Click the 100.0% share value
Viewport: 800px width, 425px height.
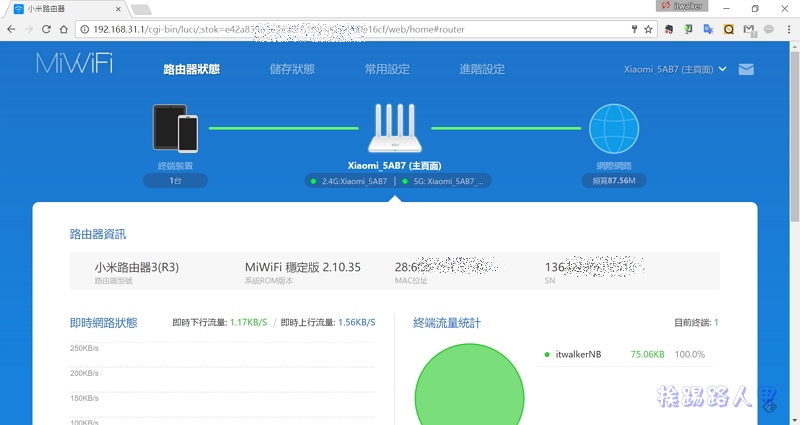(x=689, y=354)
